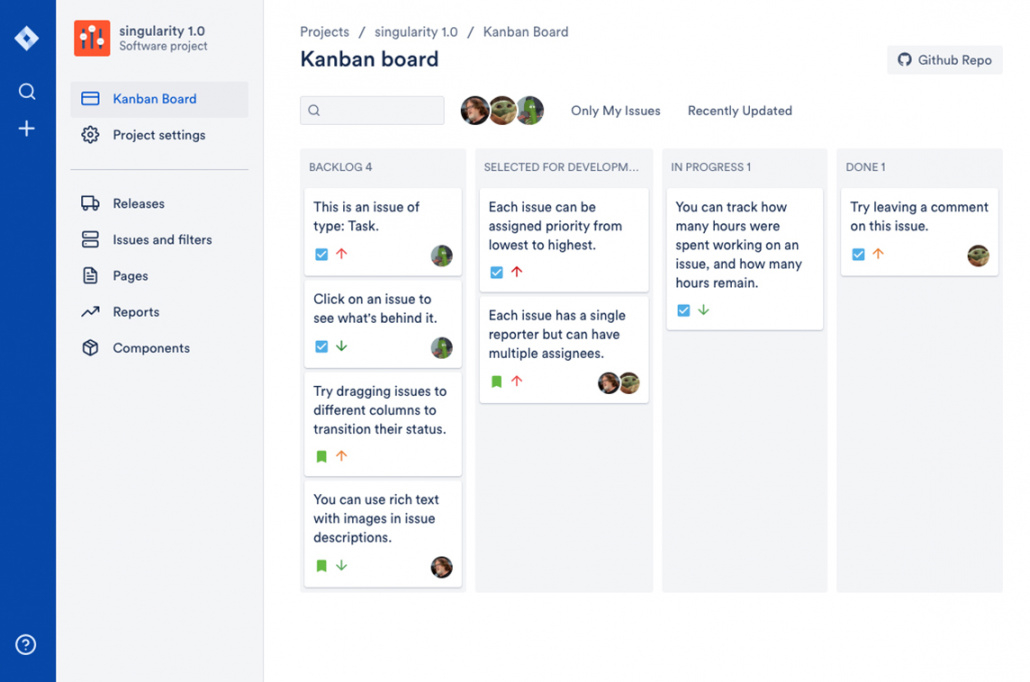Click the Reports trend arrow icon
Screen dimensions: 1030x682
[x=90, y=312]
